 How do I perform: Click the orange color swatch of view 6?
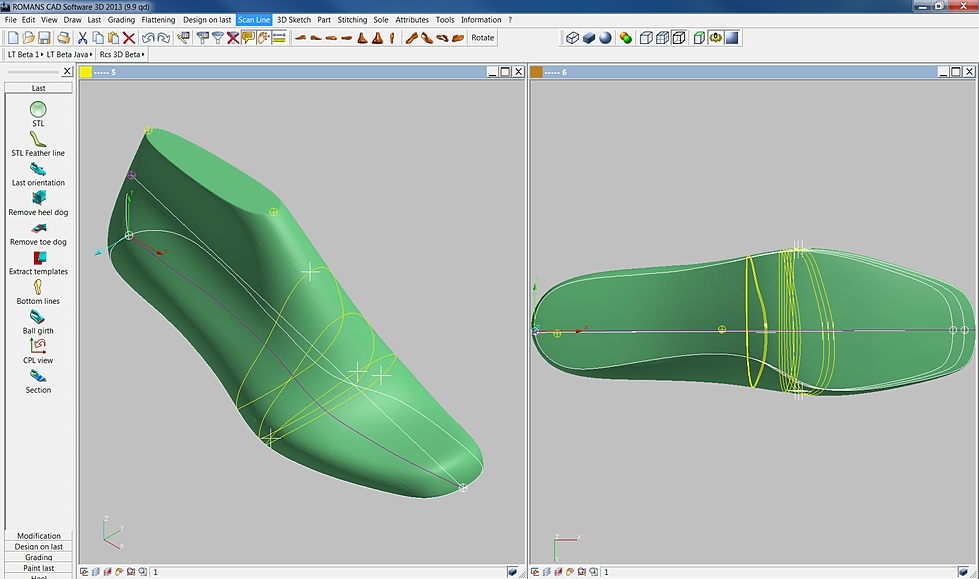(536, 72)
